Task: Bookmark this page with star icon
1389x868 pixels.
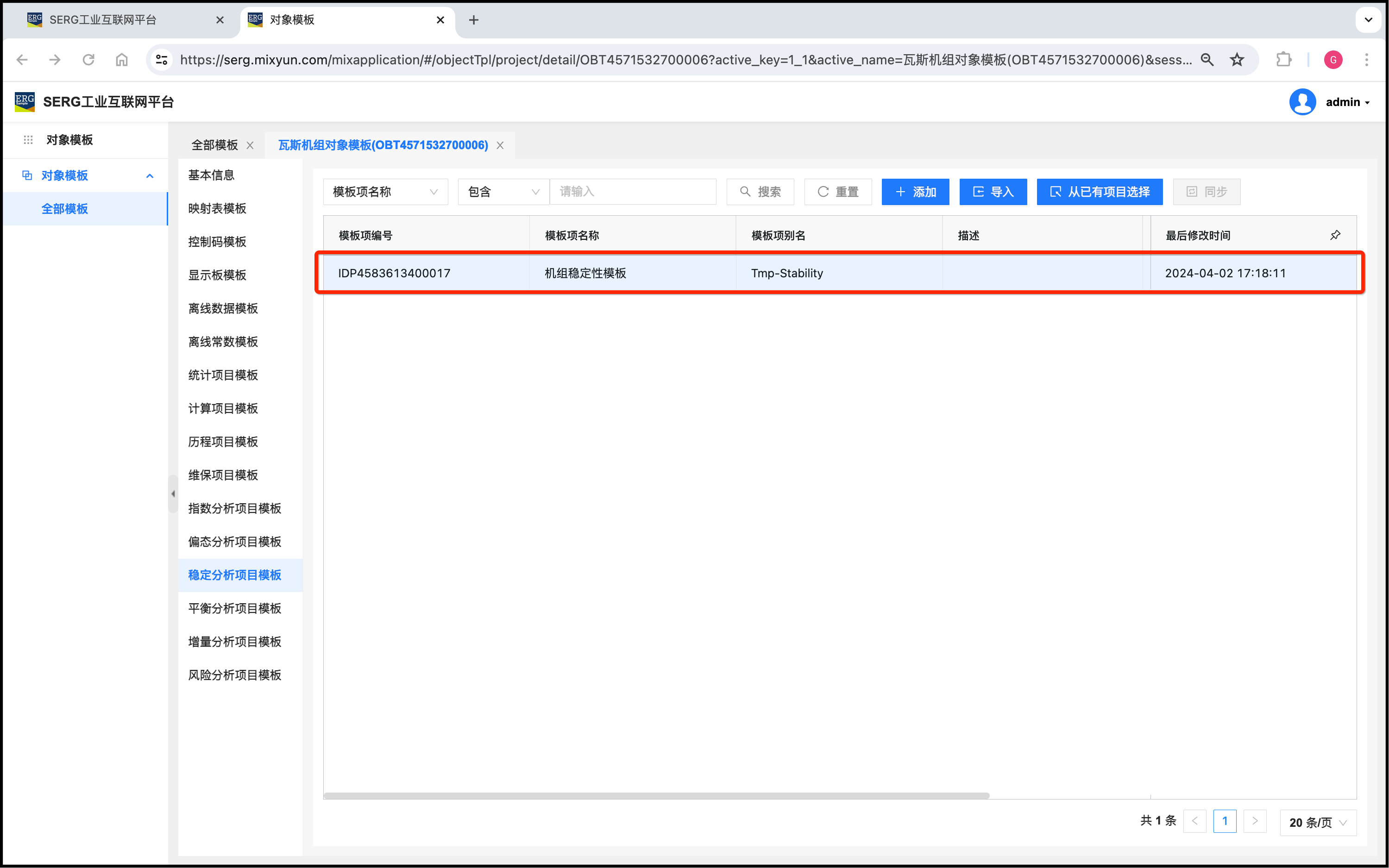Action: click(x=1237, y=60)
